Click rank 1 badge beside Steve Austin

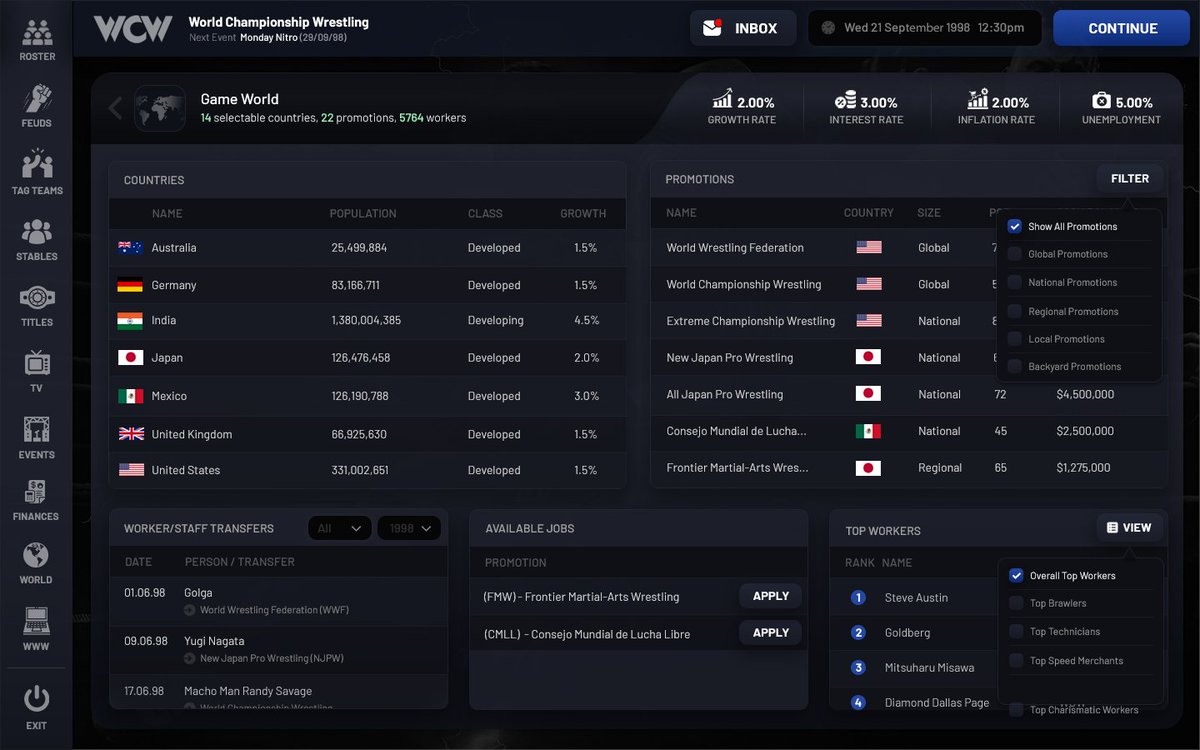(858, 598)
